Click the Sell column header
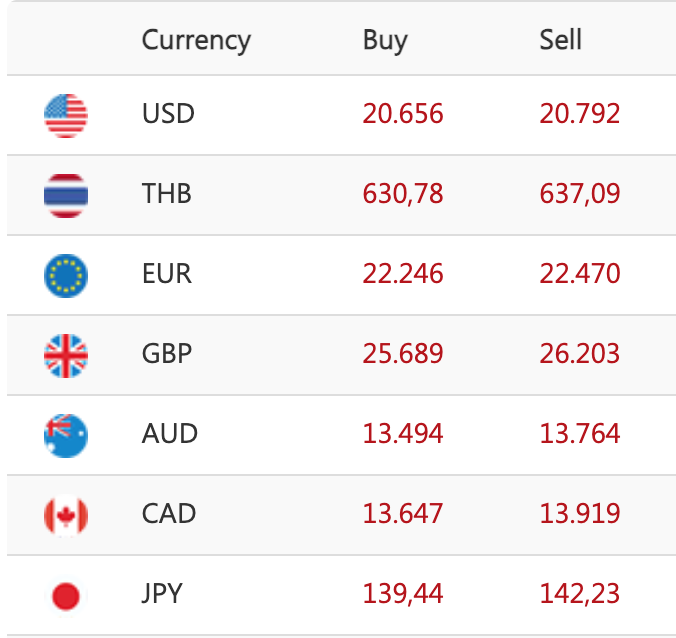 click(560, 40)
